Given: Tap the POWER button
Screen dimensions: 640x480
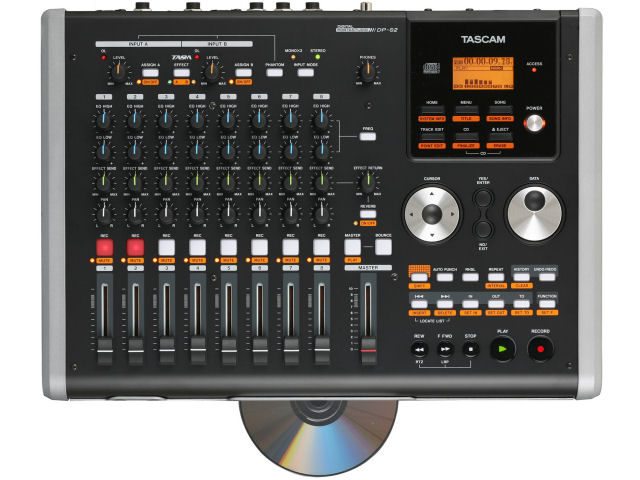Looking at the screenshot, I should pos(534,123).
